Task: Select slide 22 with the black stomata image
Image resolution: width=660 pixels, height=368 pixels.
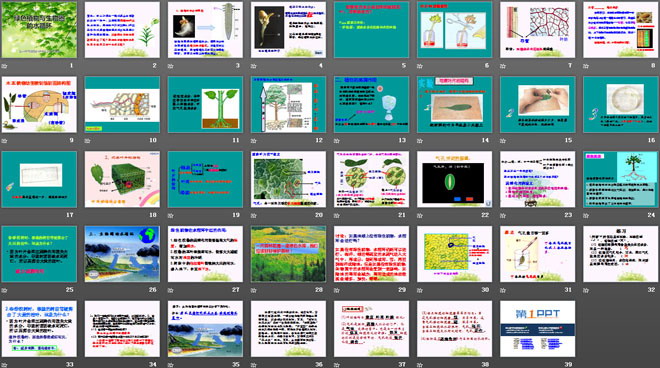Action: pyautogui.click(x=454, y=179)
